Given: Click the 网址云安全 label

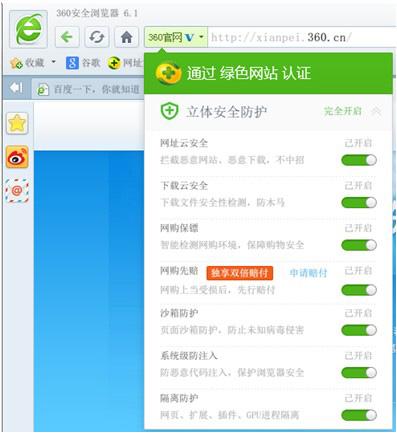Looking at the screenshot, I should [184, 143].
